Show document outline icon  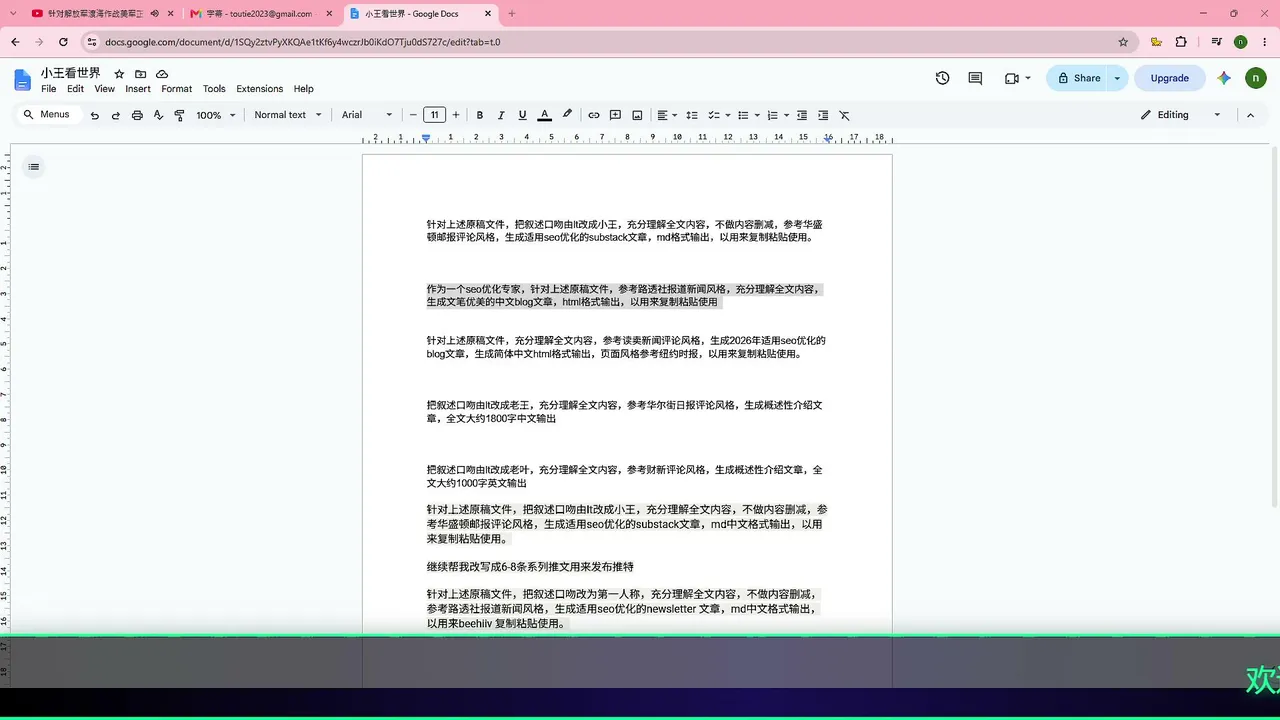pyautogui.click(x=33, y=167)
